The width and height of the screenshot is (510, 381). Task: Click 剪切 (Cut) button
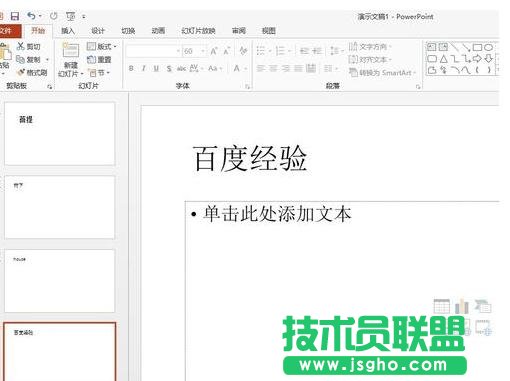[x=29, y=47]
